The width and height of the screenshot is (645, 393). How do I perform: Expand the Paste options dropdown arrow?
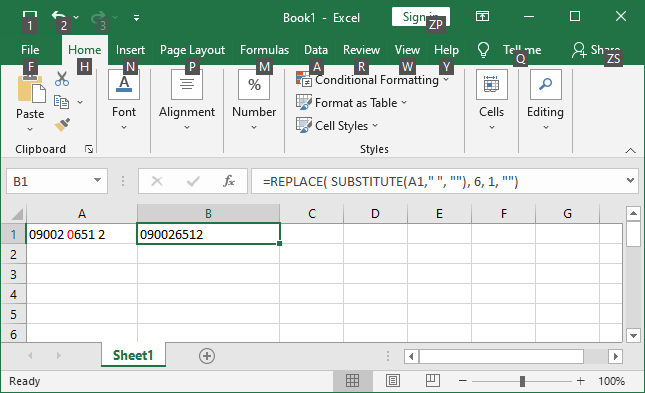pyautogui.click(x=30, y=129)
